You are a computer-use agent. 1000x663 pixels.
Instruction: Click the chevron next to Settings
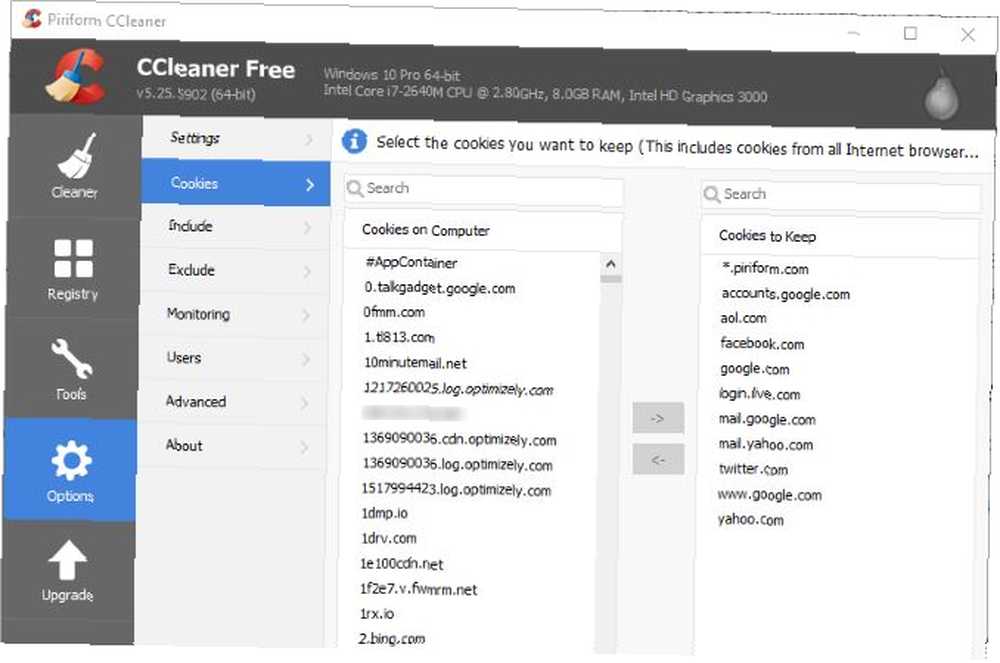(x=309, y=140)
